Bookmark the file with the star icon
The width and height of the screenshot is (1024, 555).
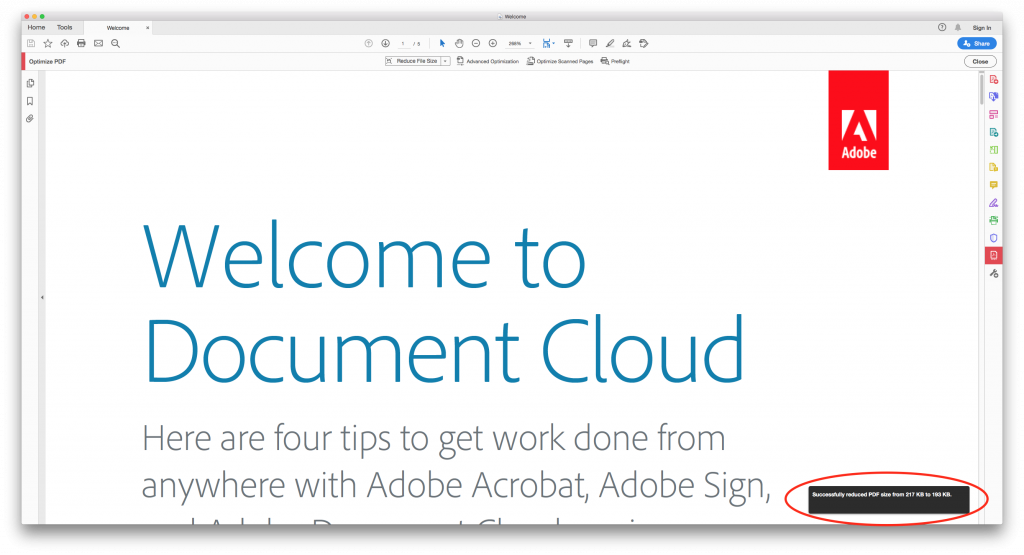point(48,43)
